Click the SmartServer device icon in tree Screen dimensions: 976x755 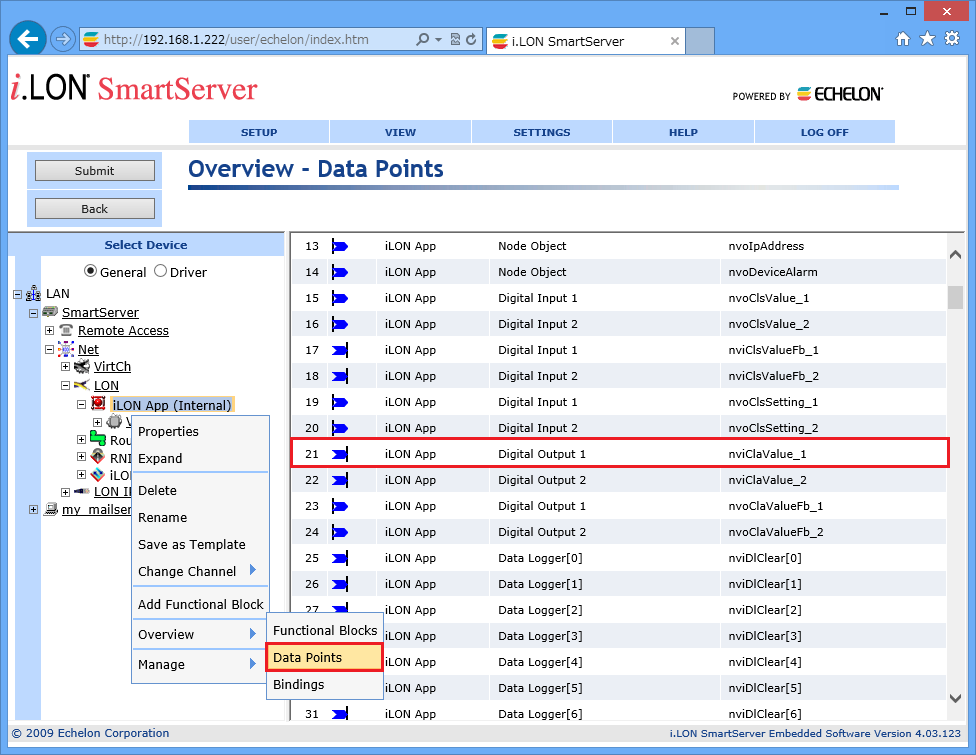pos(50,312)
